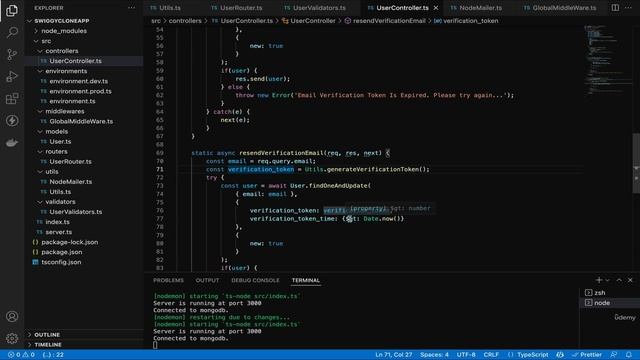The width and height of the screenshot is (640, 360).
Task: Open the DEBUG CONSOLE tab
Action: (255, 280)
